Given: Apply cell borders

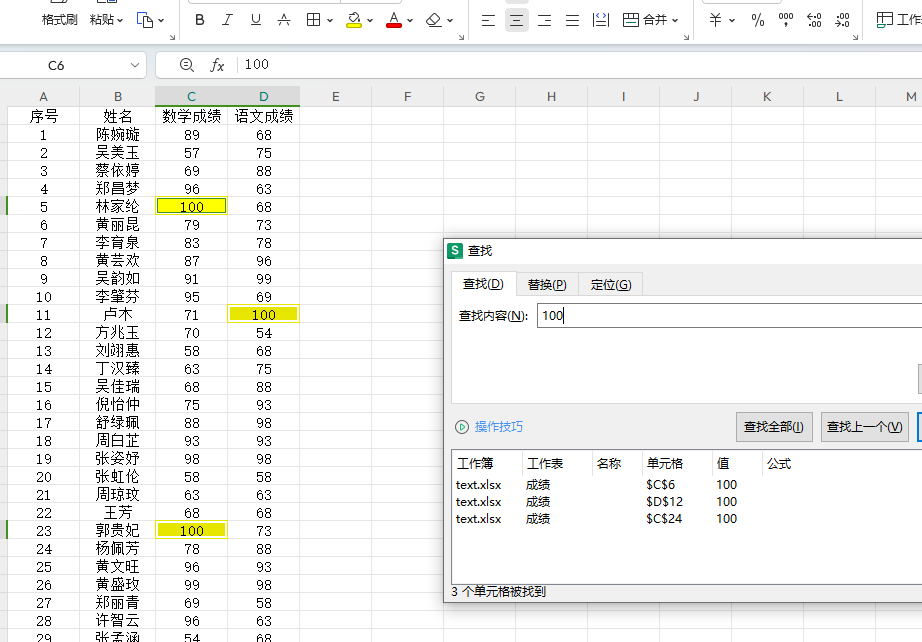Looking at the screenshot, I should [x=313, y=20].
